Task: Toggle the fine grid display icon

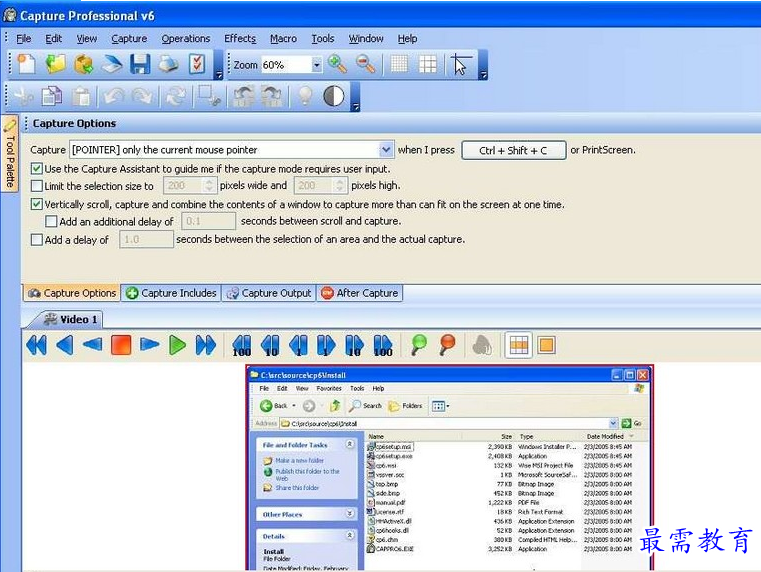Action: [399, 64]
